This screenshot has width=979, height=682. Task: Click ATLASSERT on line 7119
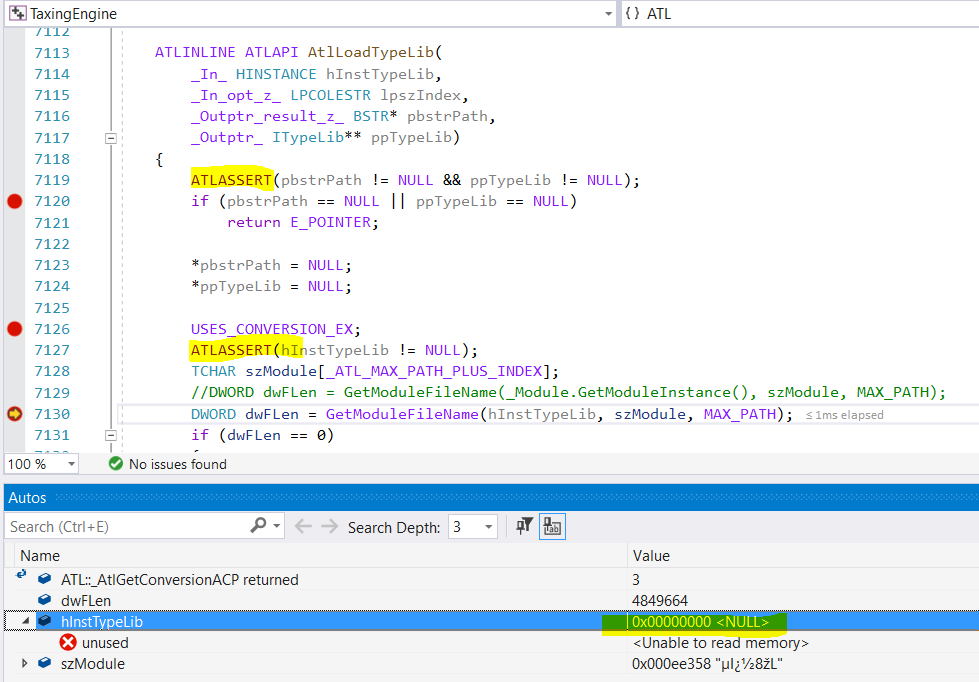(x=231, y=180)
